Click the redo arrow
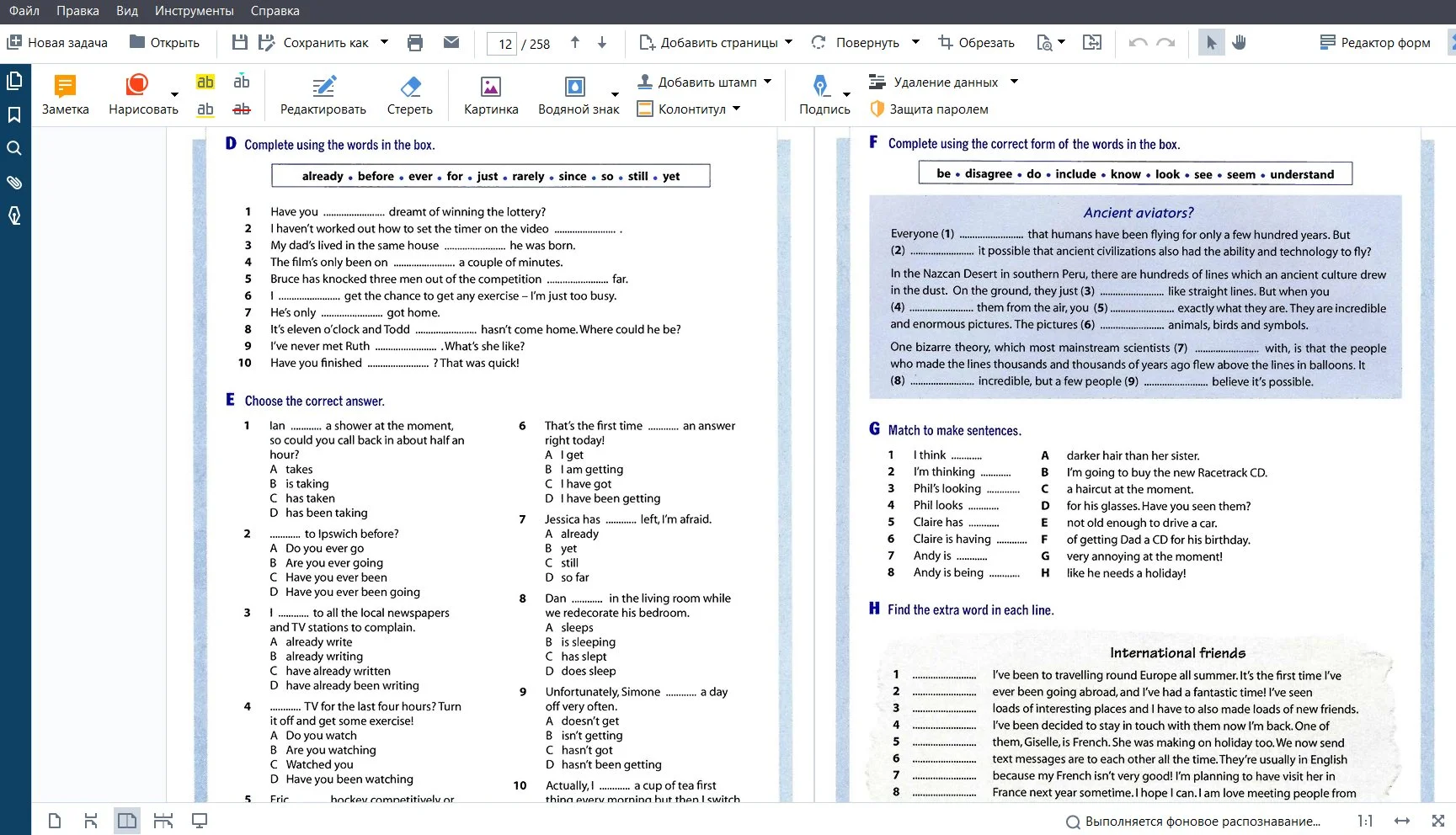 point(1166,42)
